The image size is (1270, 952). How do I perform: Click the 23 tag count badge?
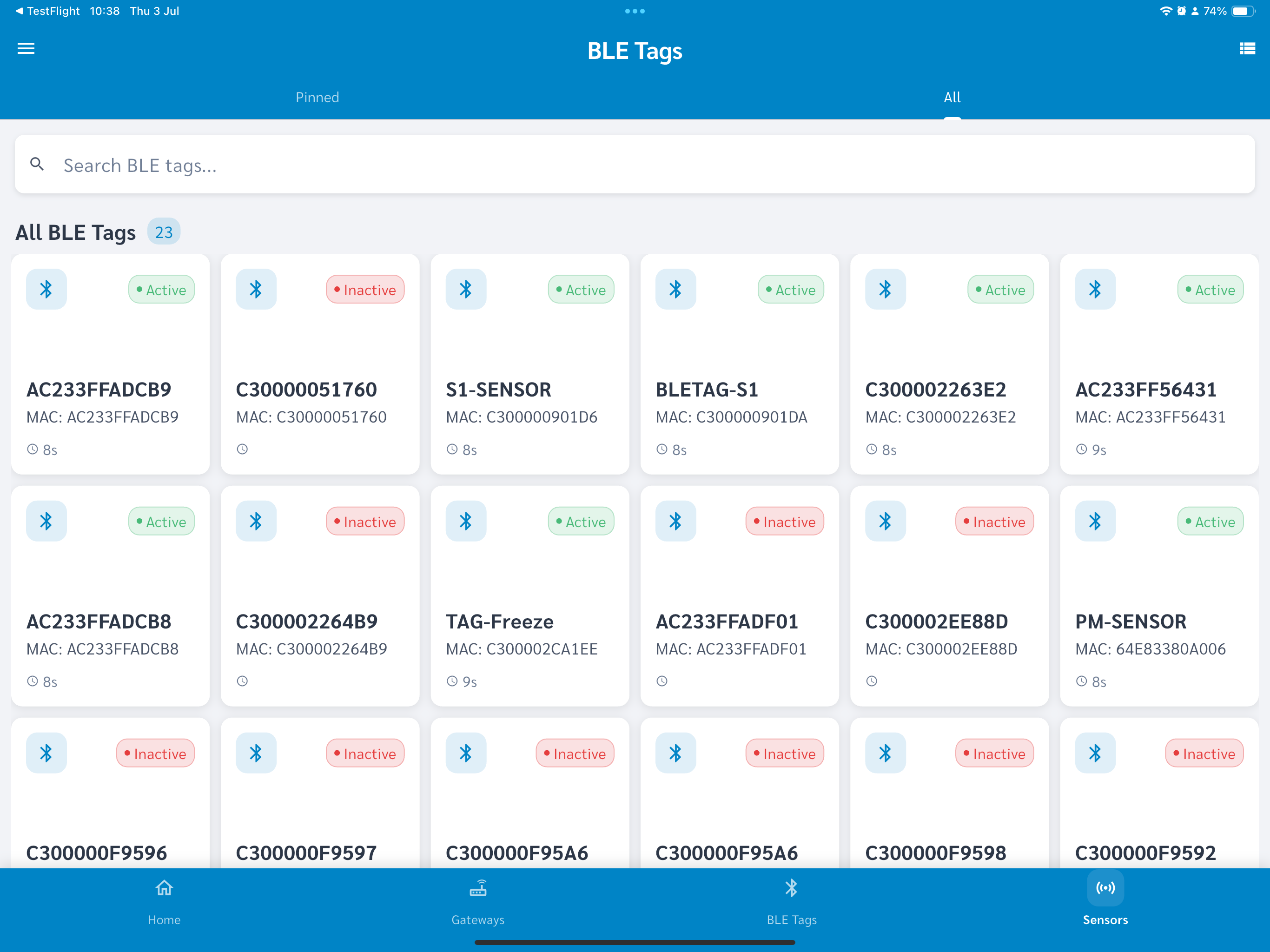click(x=164, y=232)
